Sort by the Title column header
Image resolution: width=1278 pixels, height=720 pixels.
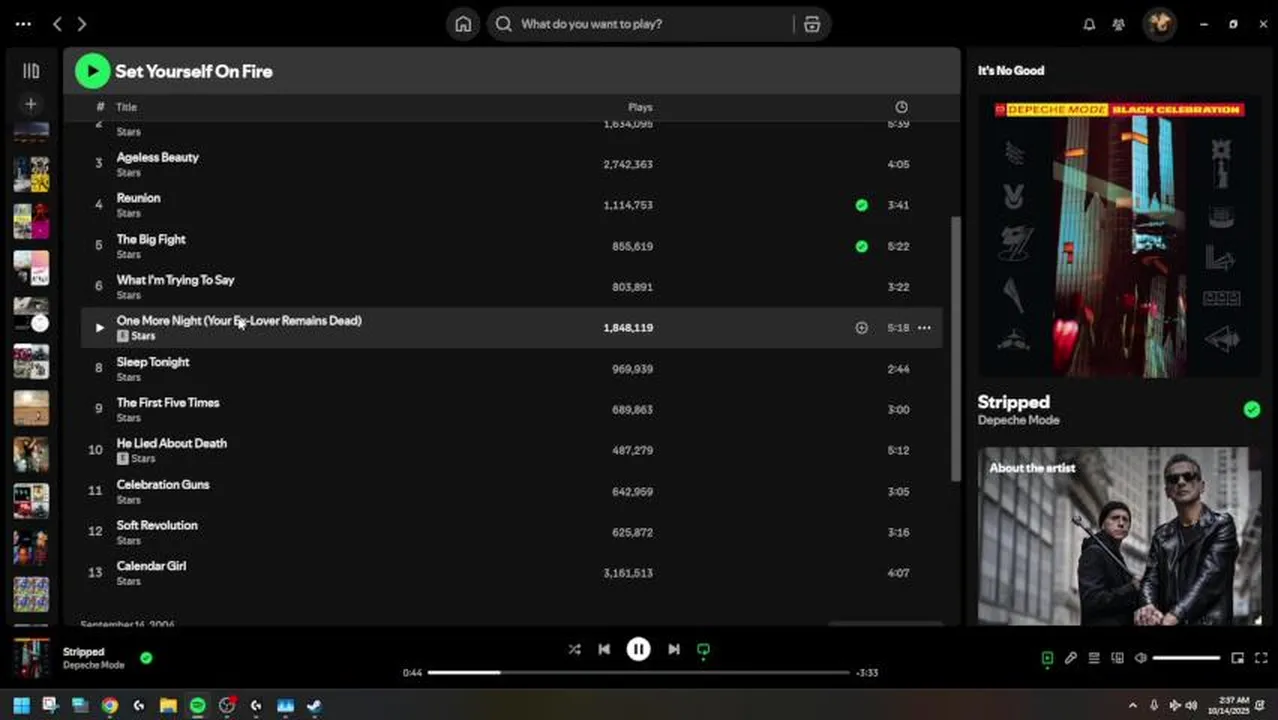tap(127, 107)
